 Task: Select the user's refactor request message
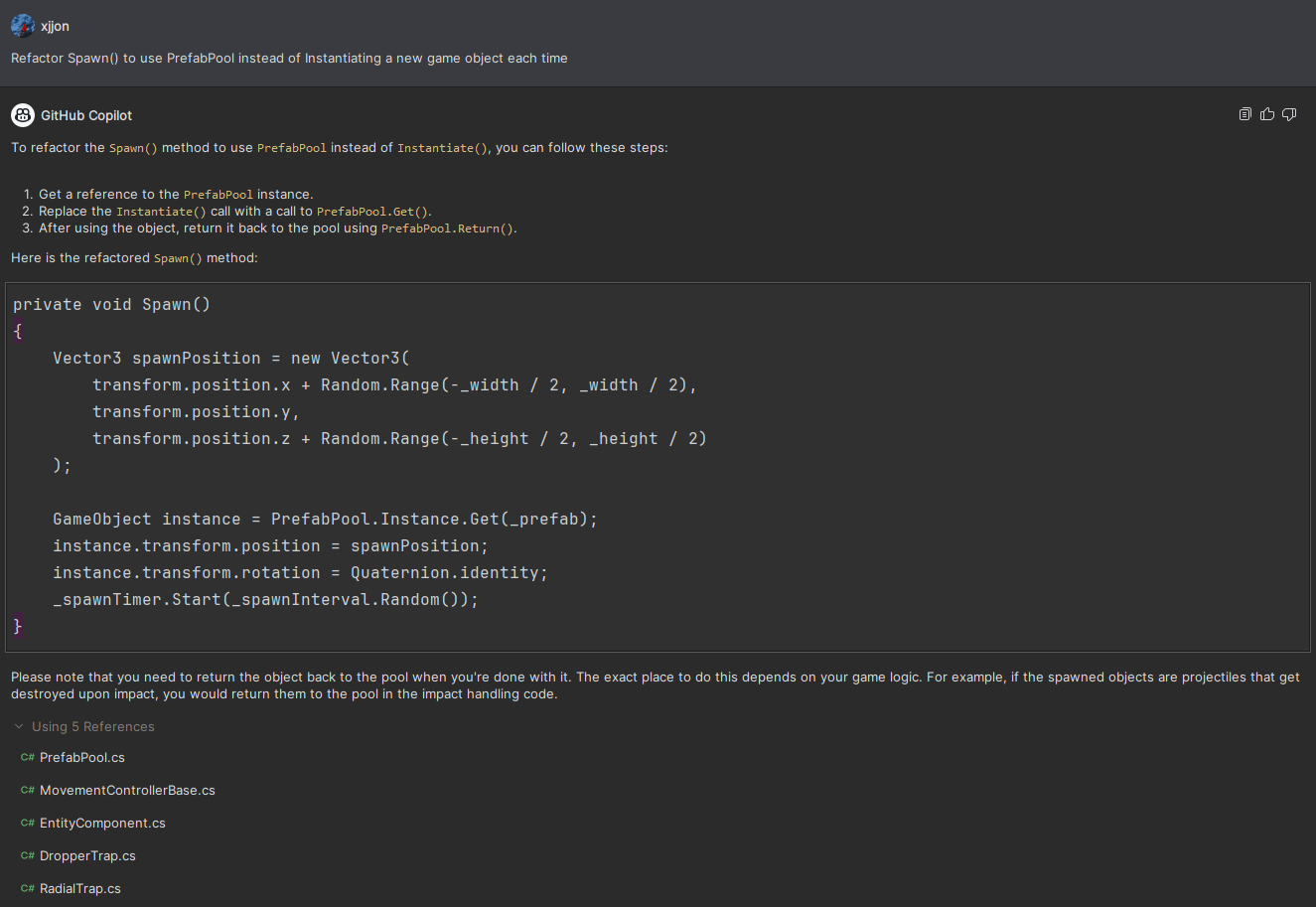(289, 58)
